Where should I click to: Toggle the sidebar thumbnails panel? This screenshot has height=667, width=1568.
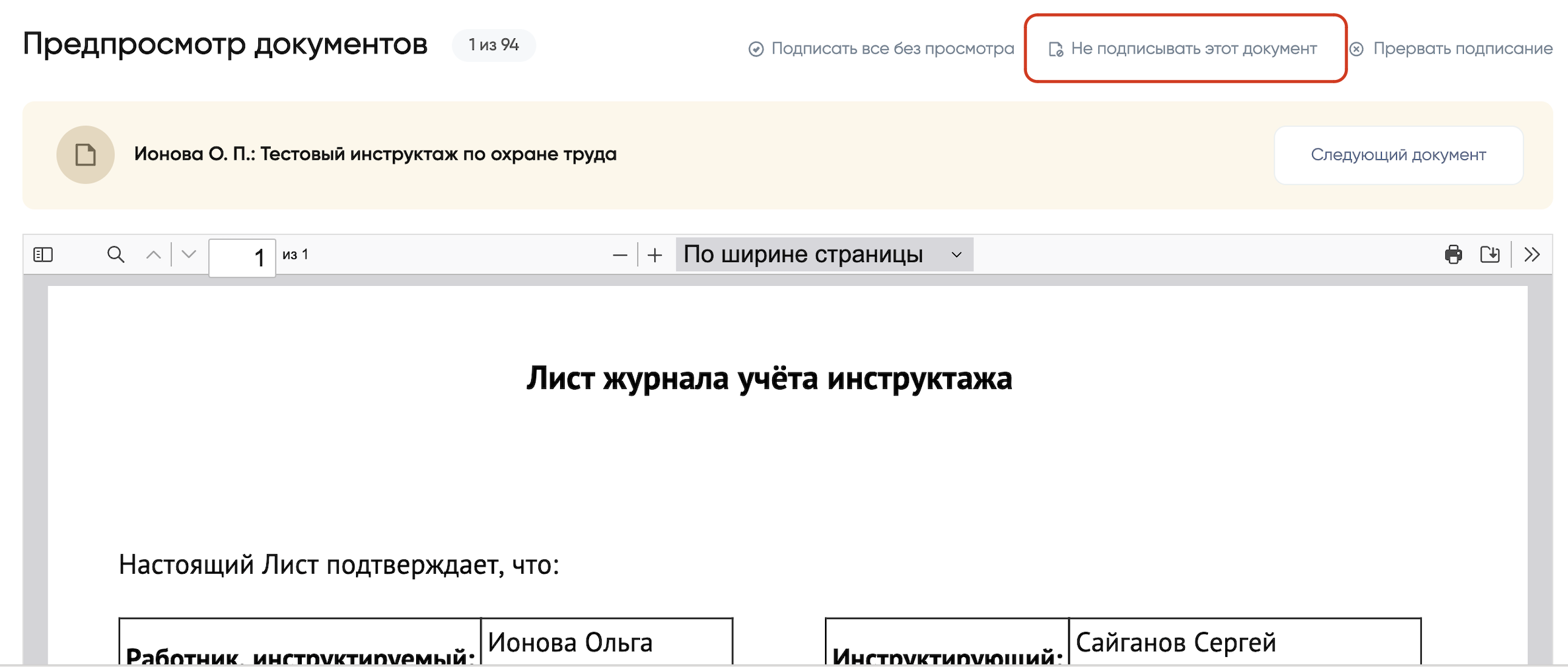pyautogui.click(x=42, y=254)
